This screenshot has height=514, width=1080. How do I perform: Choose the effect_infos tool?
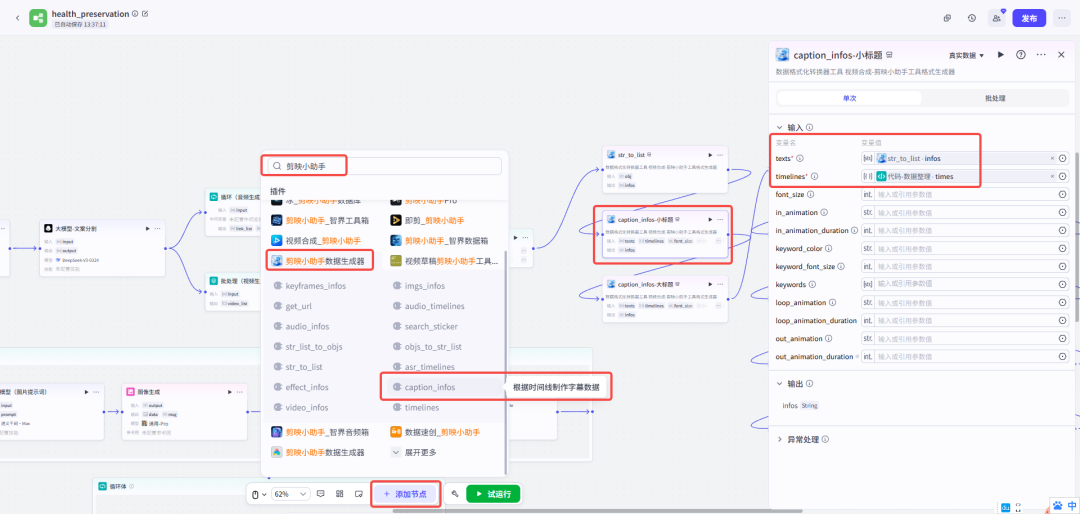pos(307,387)
